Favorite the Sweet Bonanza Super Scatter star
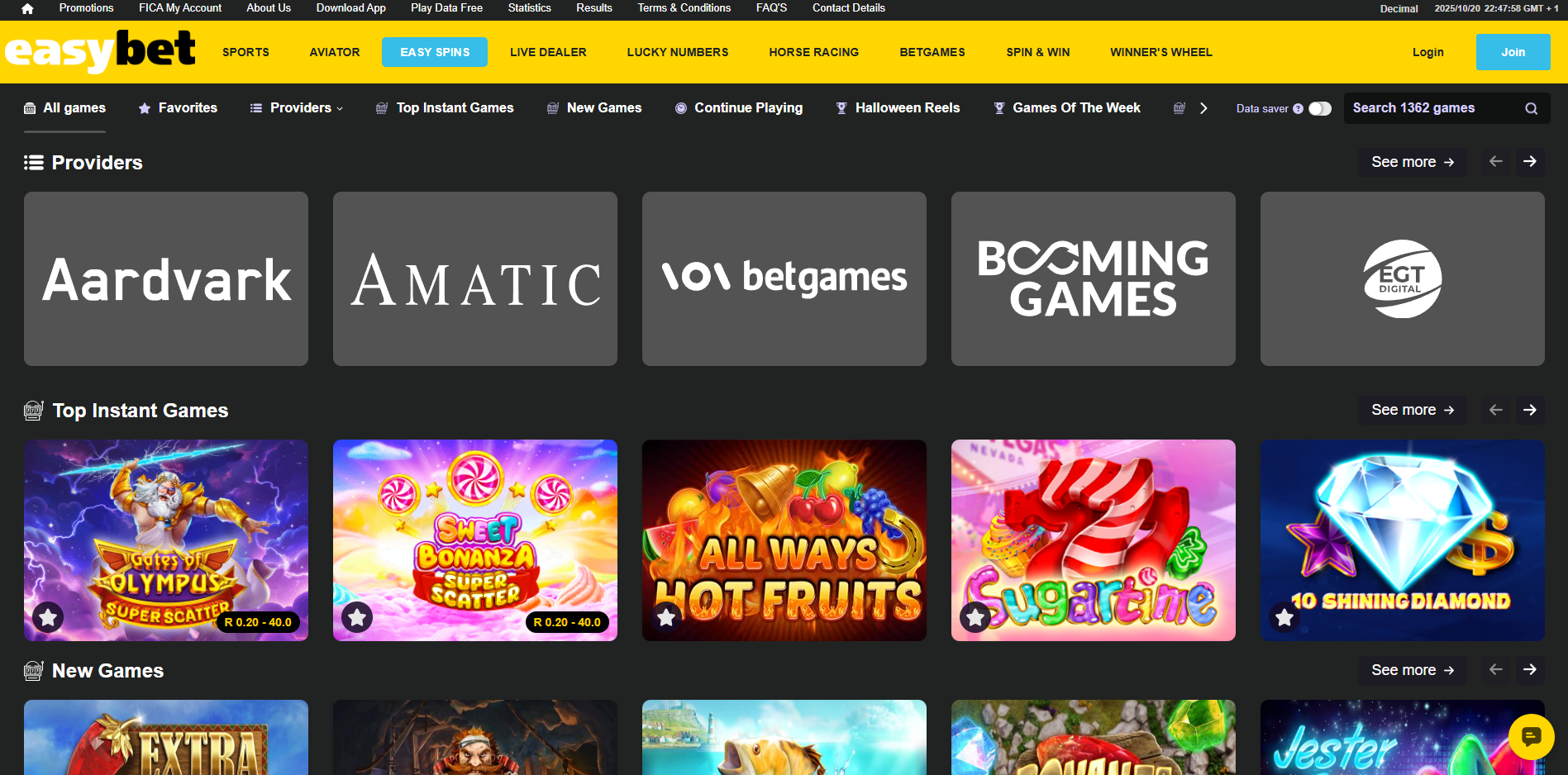This screenshot has height=775, width=1568. point(357,617)
